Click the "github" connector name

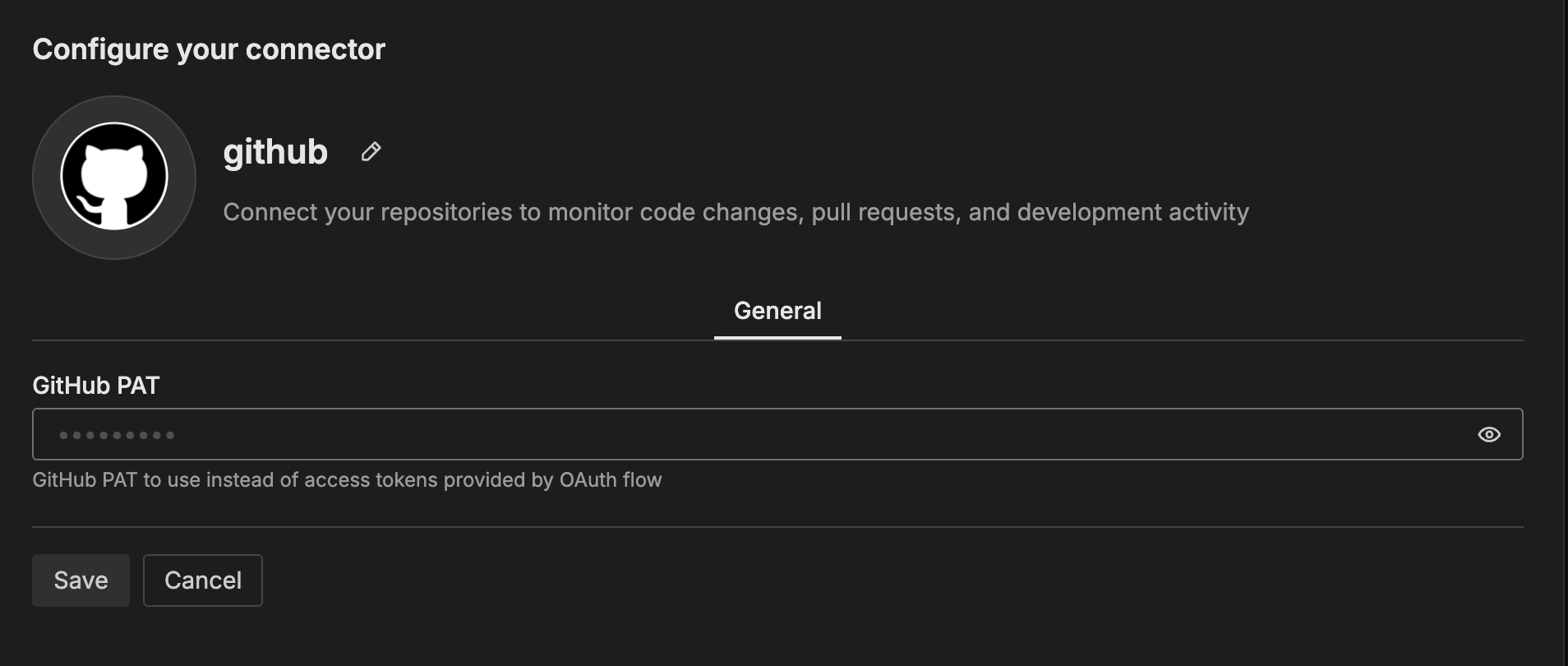(x=275, y=152)
